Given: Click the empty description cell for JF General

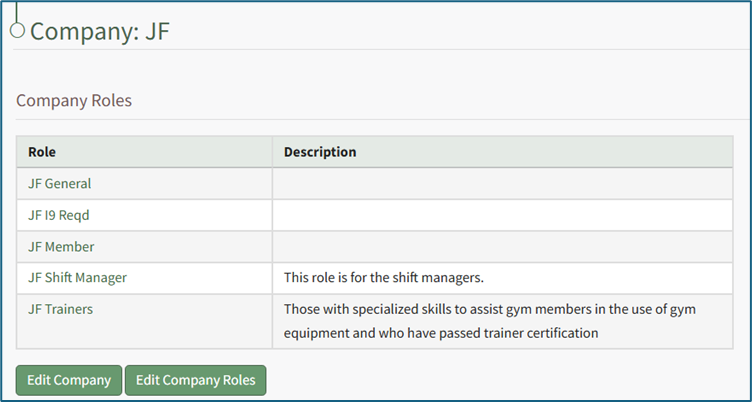Looking at the screenshot, I should pos(509,184).
